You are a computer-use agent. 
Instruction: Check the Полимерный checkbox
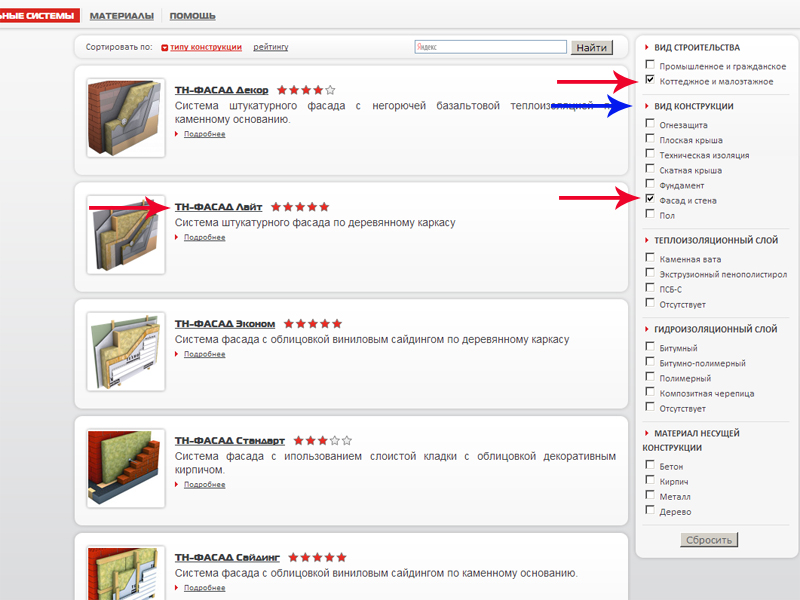click(x=650, y=377)
